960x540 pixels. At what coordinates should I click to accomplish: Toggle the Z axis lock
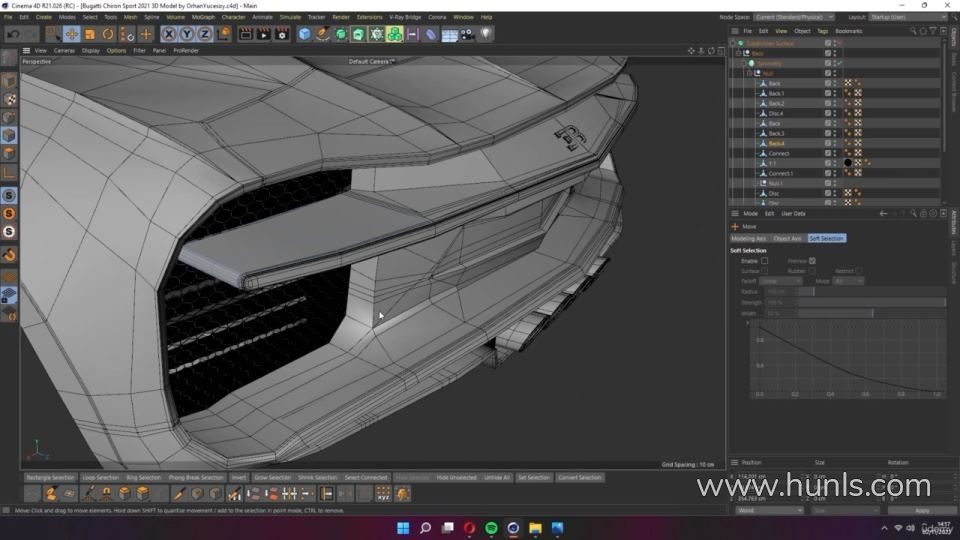click(x=205, y=34)
